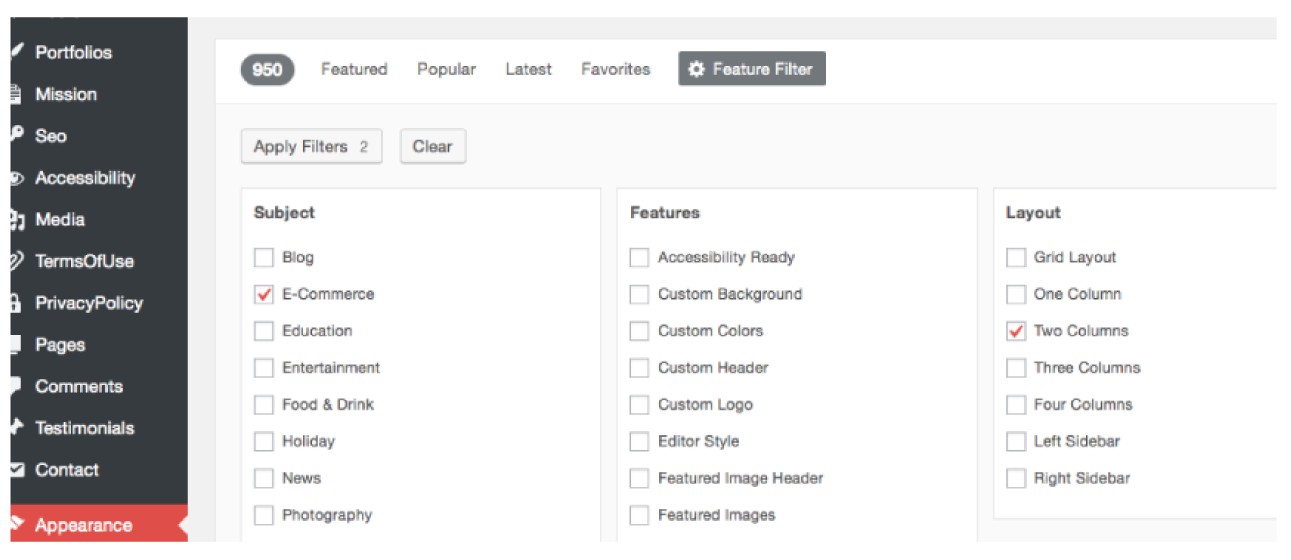Image resolution: width=1291 pixels, height=560 pixels.
Task: Check the Featured Images checkbox
Action: (x=639, y=515)
